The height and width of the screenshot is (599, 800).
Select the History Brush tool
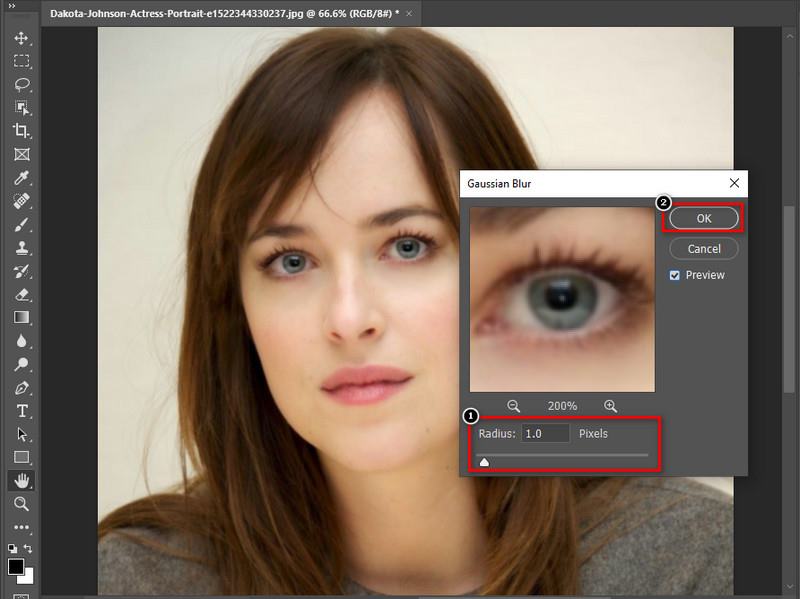21,271
